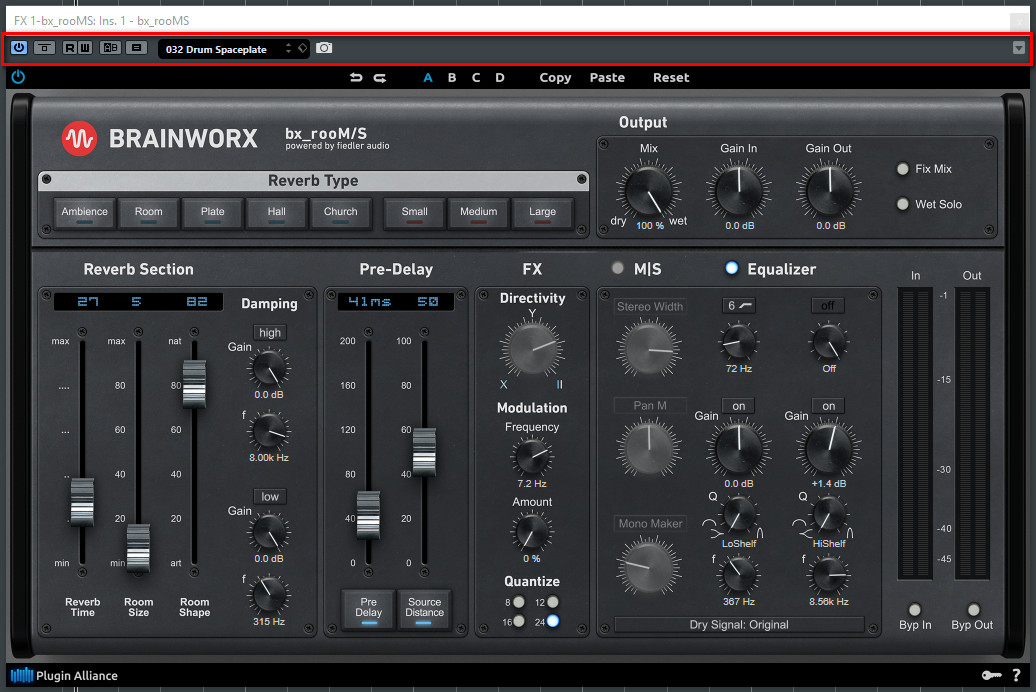Click the redo arrow icon
Screen dimensions: 1036x692
click(380, 77)
